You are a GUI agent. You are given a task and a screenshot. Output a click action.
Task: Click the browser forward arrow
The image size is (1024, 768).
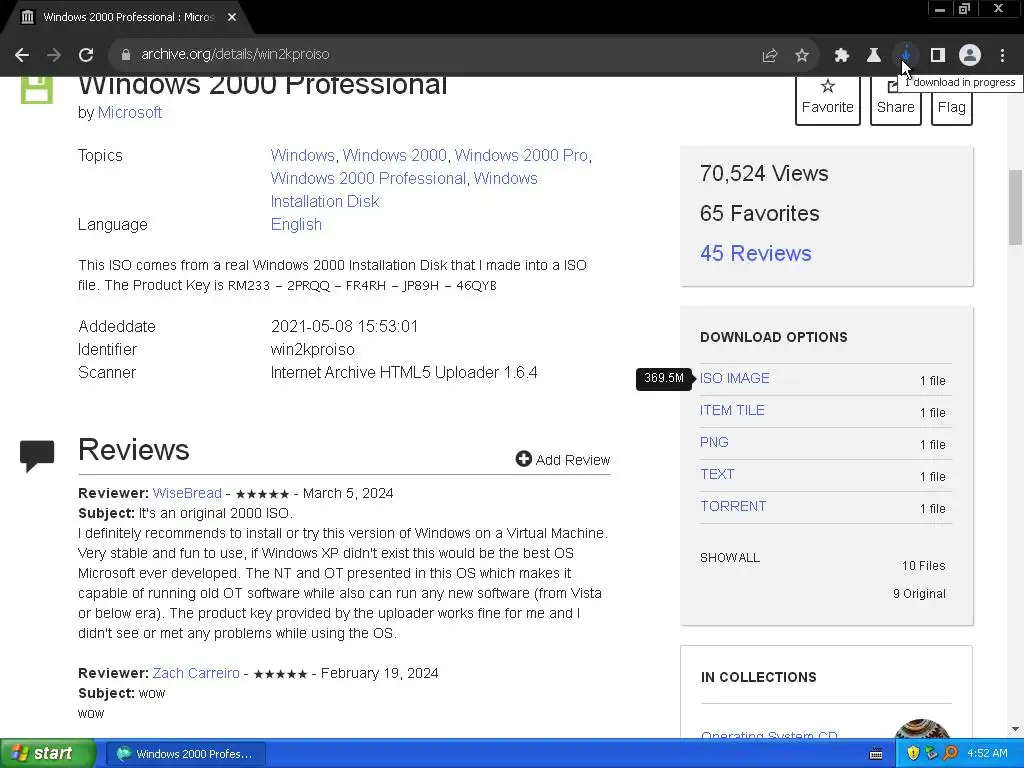[54, 55]
